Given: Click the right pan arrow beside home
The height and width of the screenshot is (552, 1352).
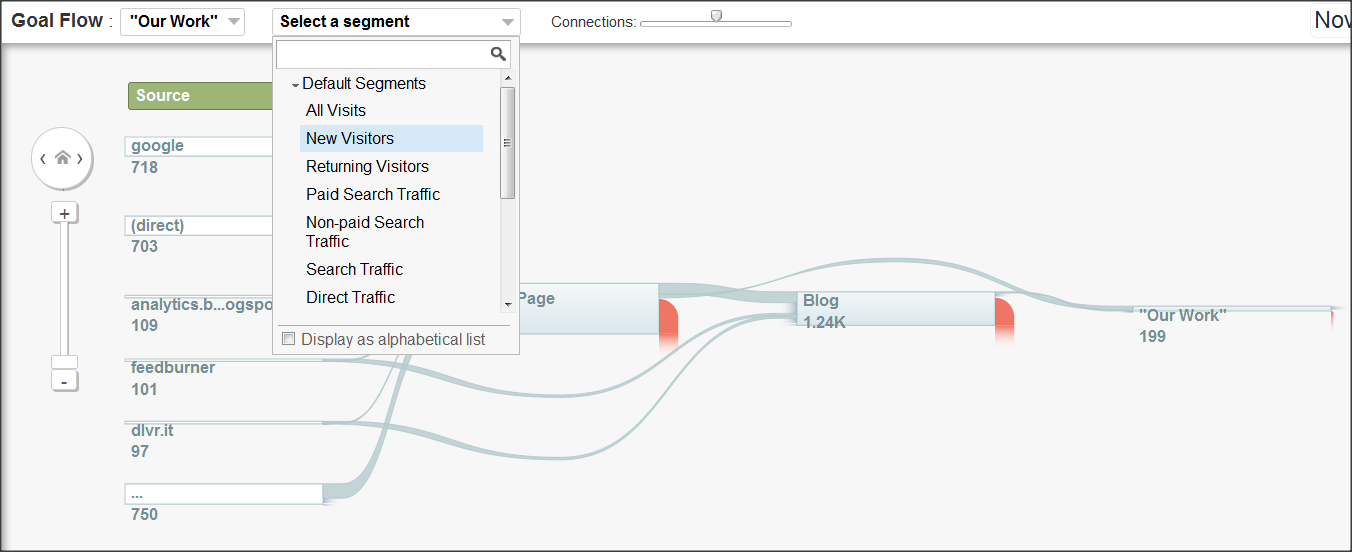Looking at the screenshot, I should coord(80,159).
